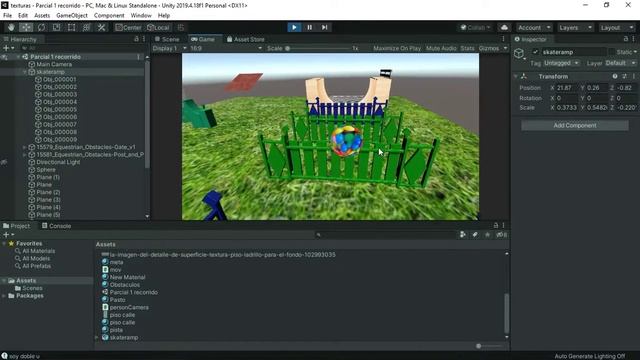Switch to the Asset Store tab

coord(245,39)
